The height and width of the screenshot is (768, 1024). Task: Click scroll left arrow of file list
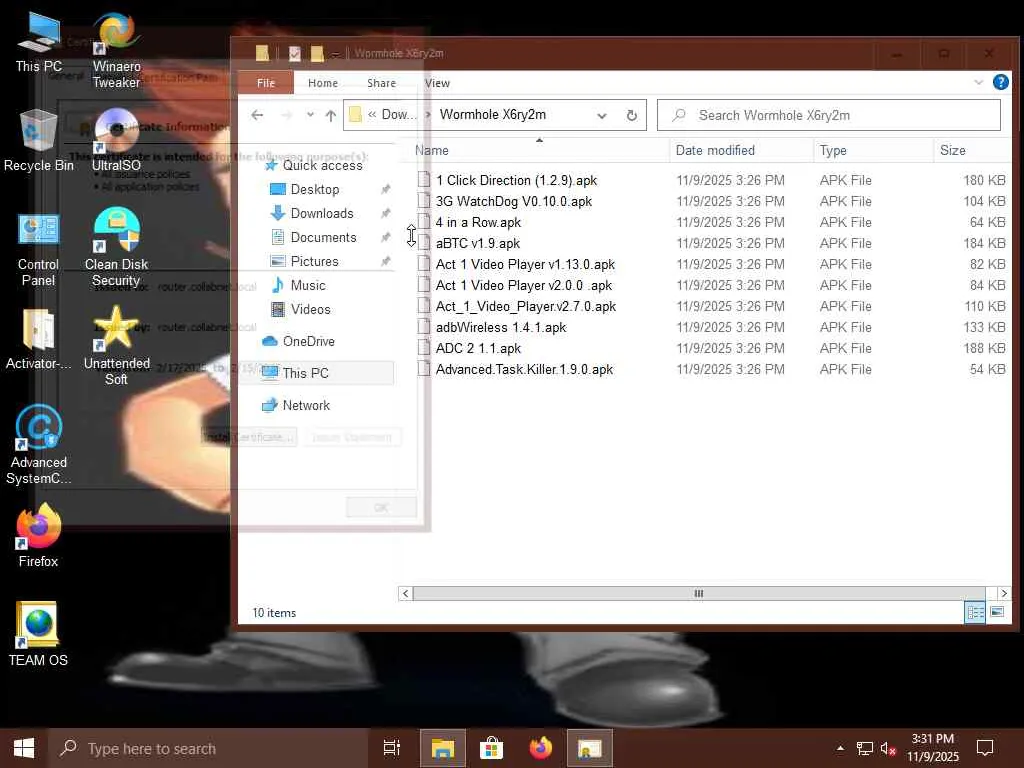406,593
